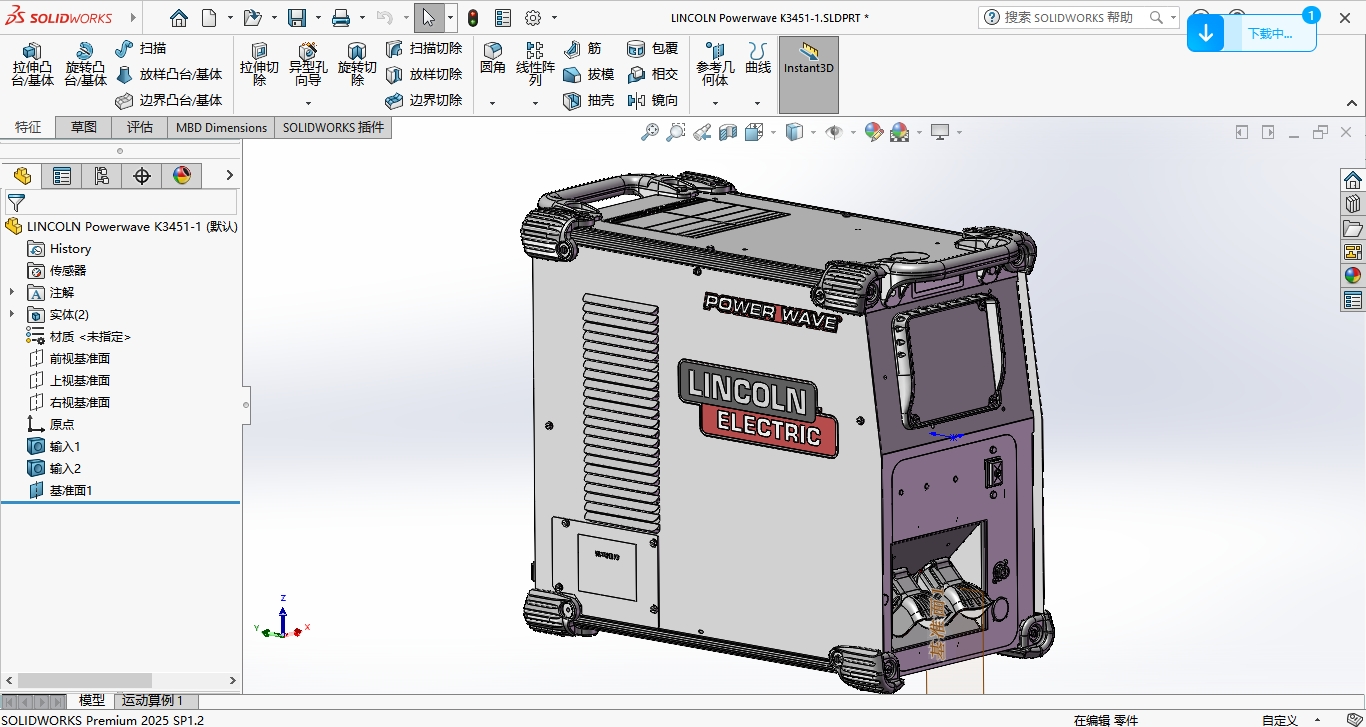Open the DisplayManager color ball tab
Viewport: 1366px width, 727px height.
[182, 176]
